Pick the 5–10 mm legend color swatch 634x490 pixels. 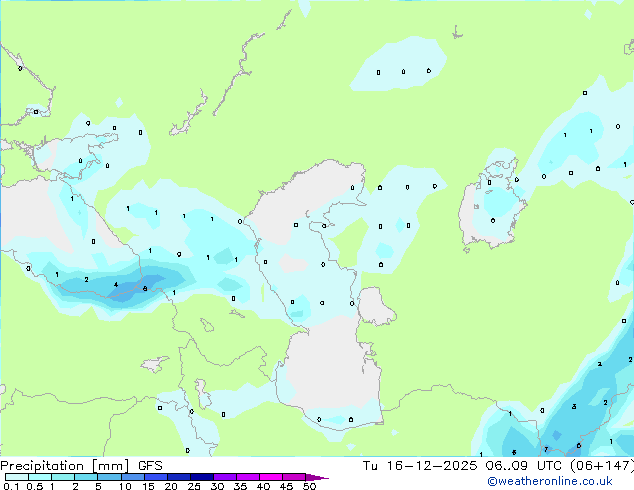[x=110, y=477]
